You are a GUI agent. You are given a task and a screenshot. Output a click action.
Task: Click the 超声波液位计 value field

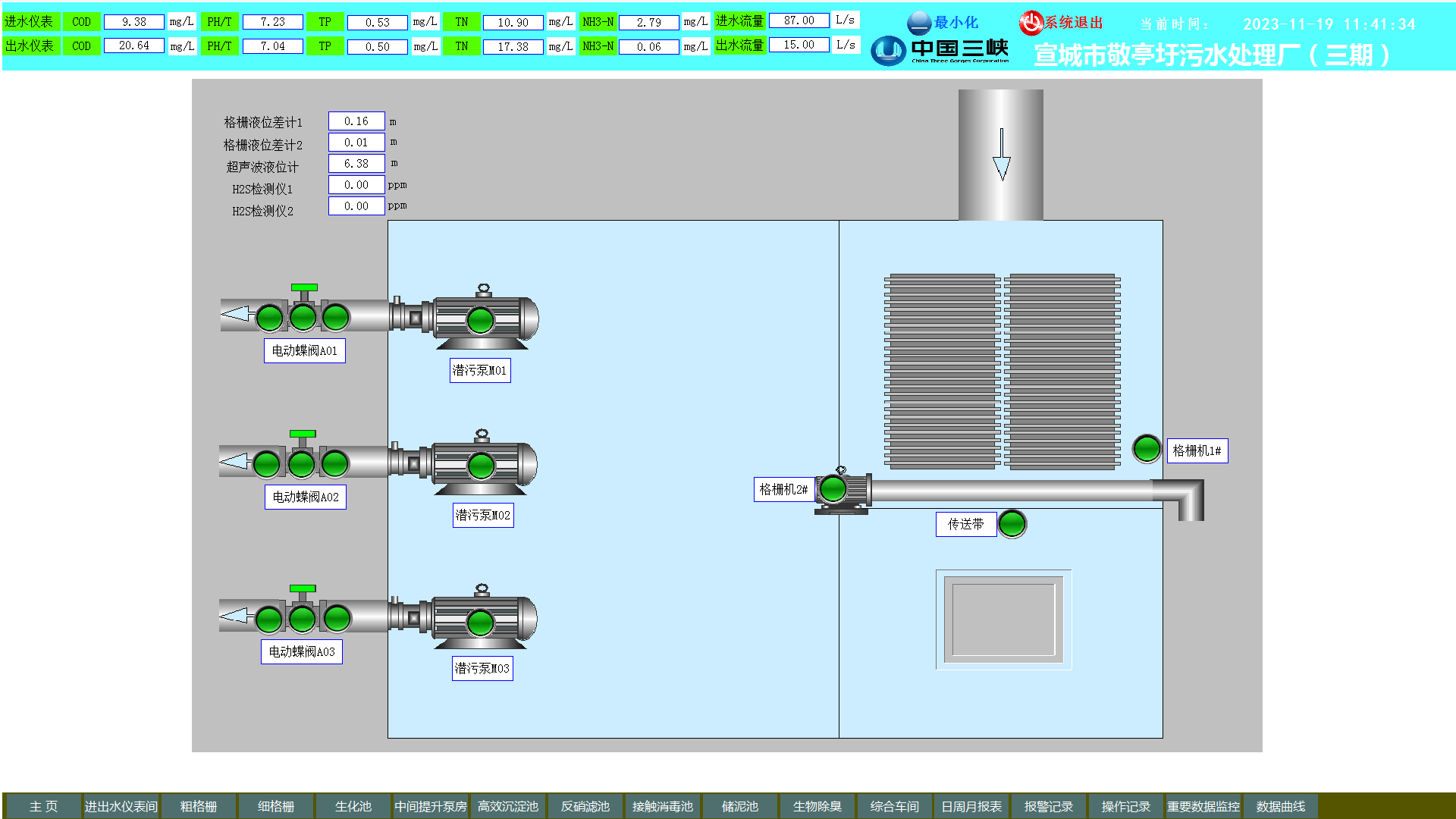356,163
